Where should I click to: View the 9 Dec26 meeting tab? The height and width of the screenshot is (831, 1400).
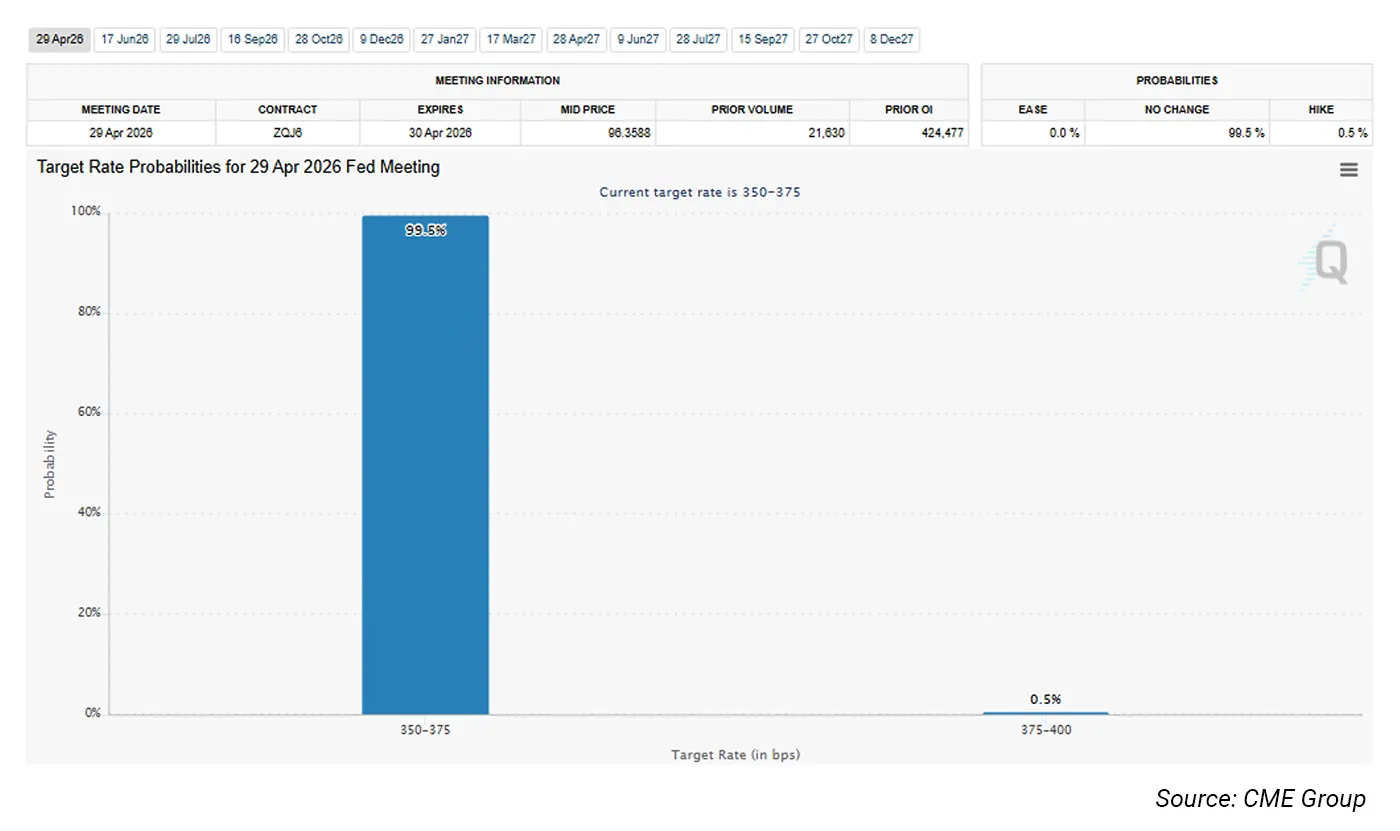tap(381, 40)
